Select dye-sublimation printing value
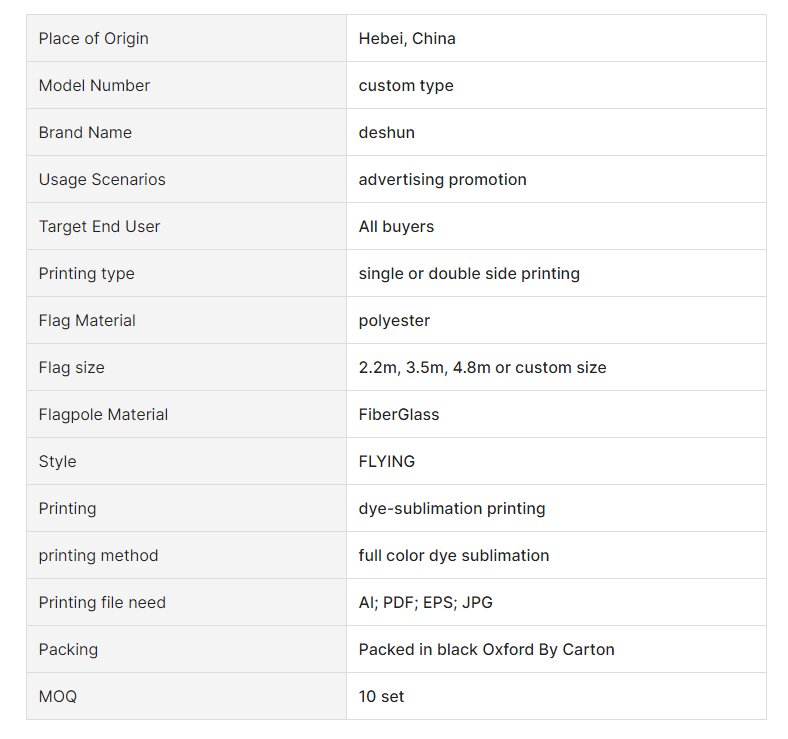The height and width of the screenshot is (739, 788). click(451, 508)
